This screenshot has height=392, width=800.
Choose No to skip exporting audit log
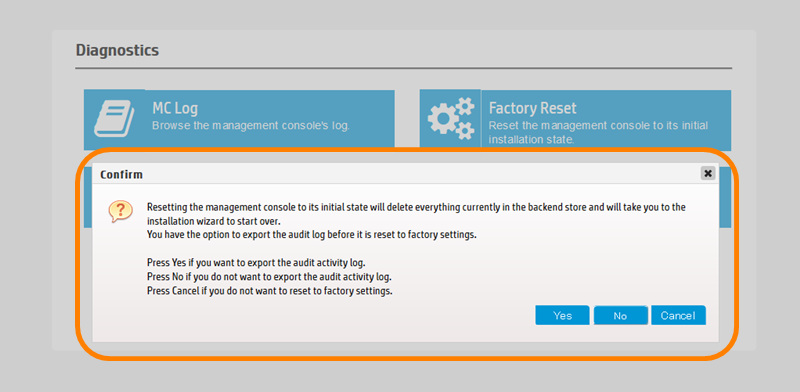pos(620,315)
